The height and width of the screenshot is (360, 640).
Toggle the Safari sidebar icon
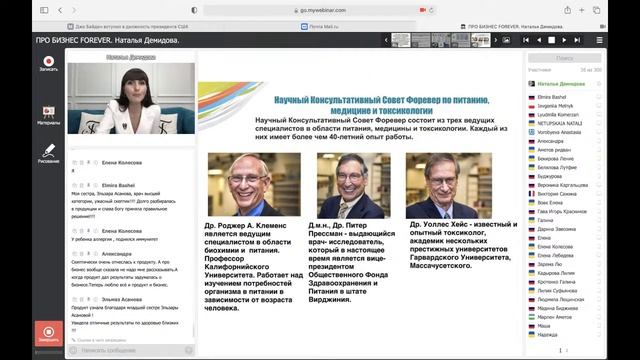click(44, 10)
